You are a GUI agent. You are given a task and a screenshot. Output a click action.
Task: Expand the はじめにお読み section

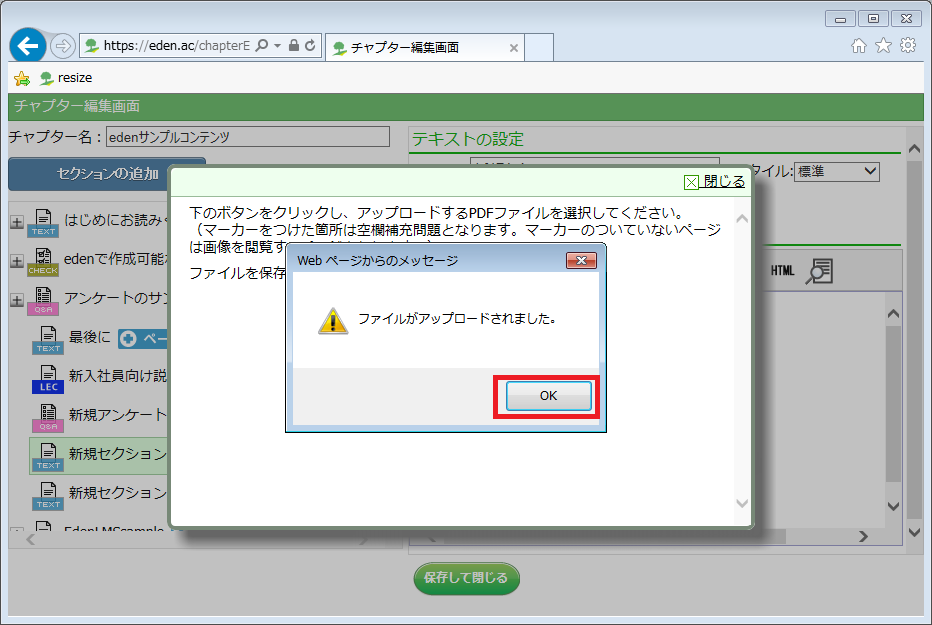pos(17,222)
